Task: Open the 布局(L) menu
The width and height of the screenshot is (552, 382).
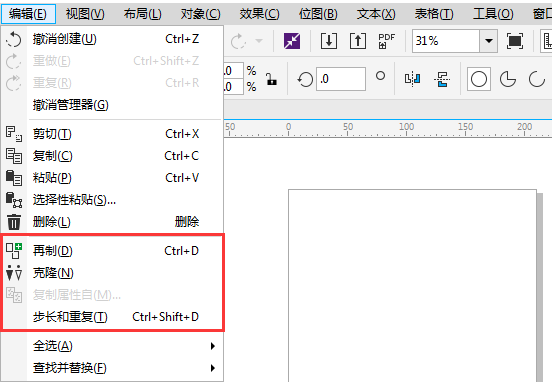Action: point(143,14)
